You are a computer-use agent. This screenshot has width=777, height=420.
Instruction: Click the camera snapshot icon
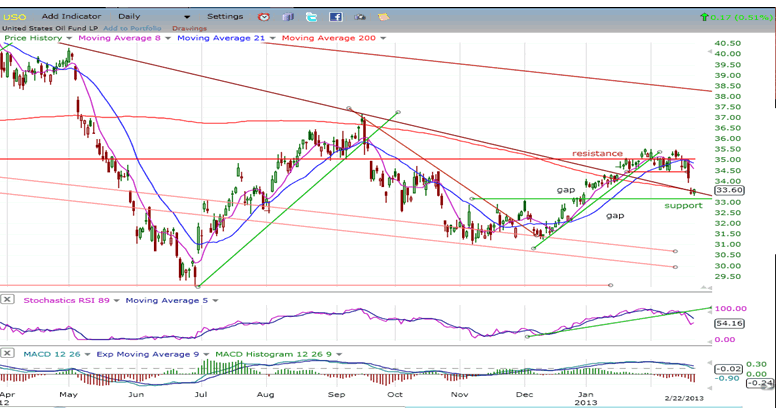pyautogui.click(x=359, y=17)
